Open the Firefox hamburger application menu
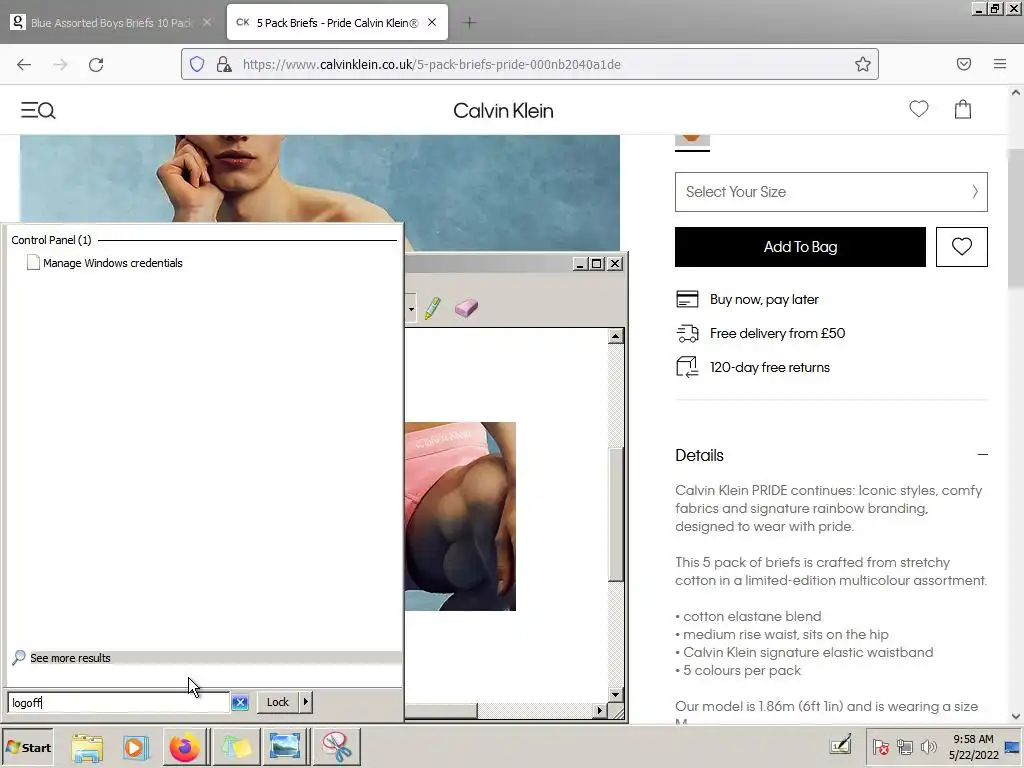The width and height of the screenshot is (1024, 768). click(999, 64)
